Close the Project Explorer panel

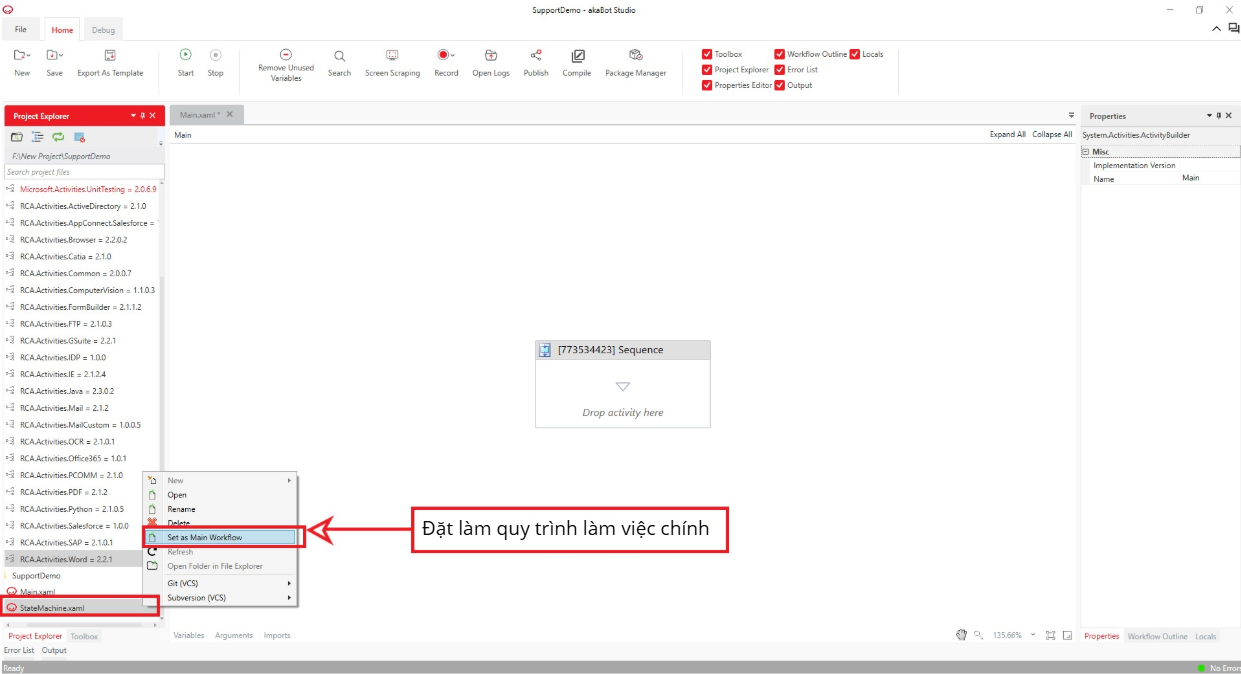tap(153, 116)
